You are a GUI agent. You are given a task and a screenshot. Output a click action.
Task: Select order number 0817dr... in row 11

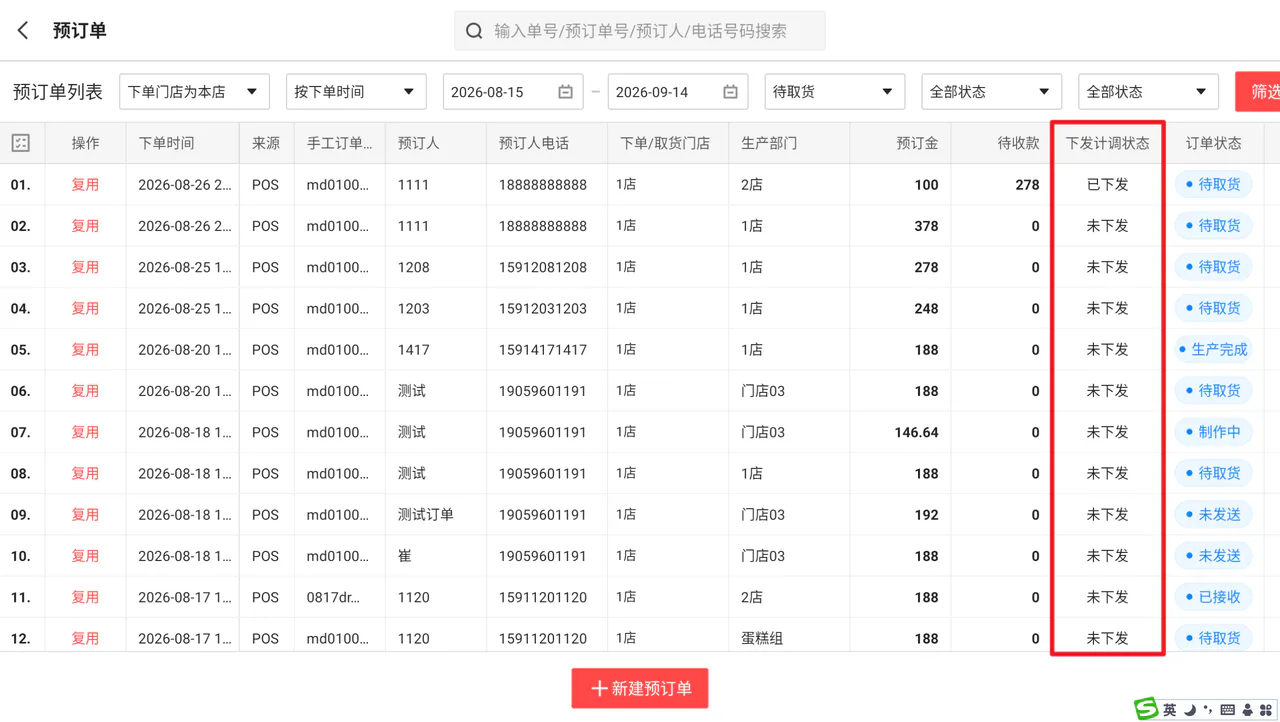334,597
